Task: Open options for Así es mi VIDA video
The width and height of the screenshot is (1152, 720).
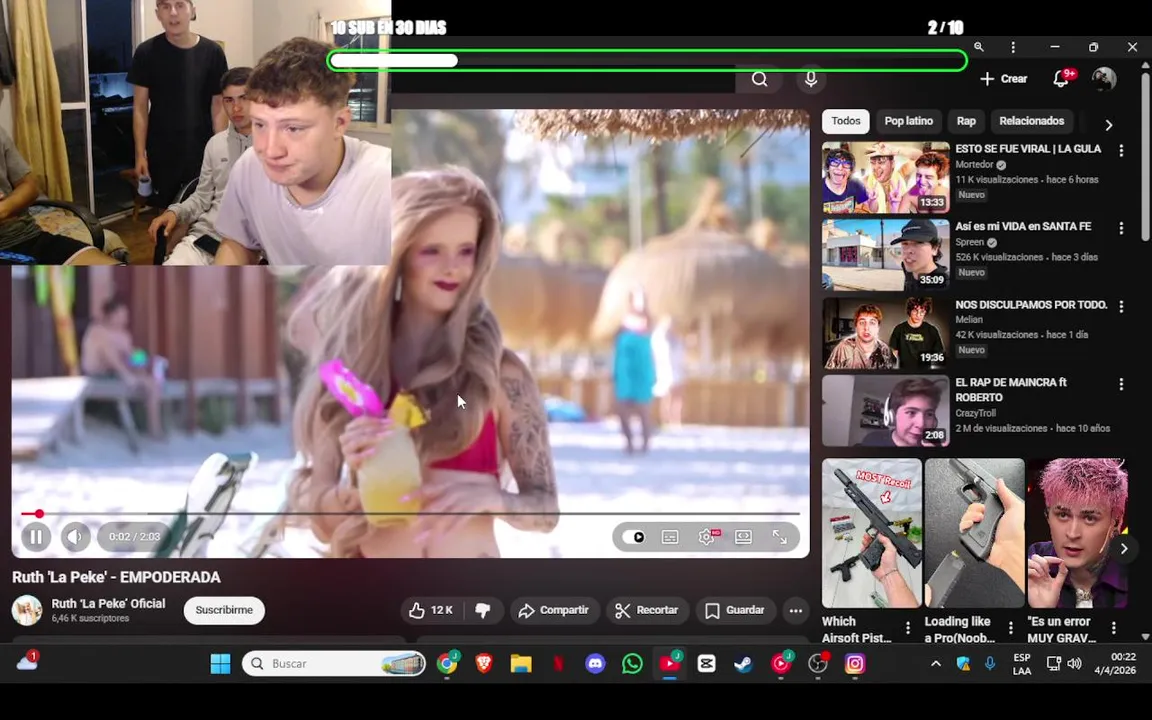Action: click(1121, 228)
